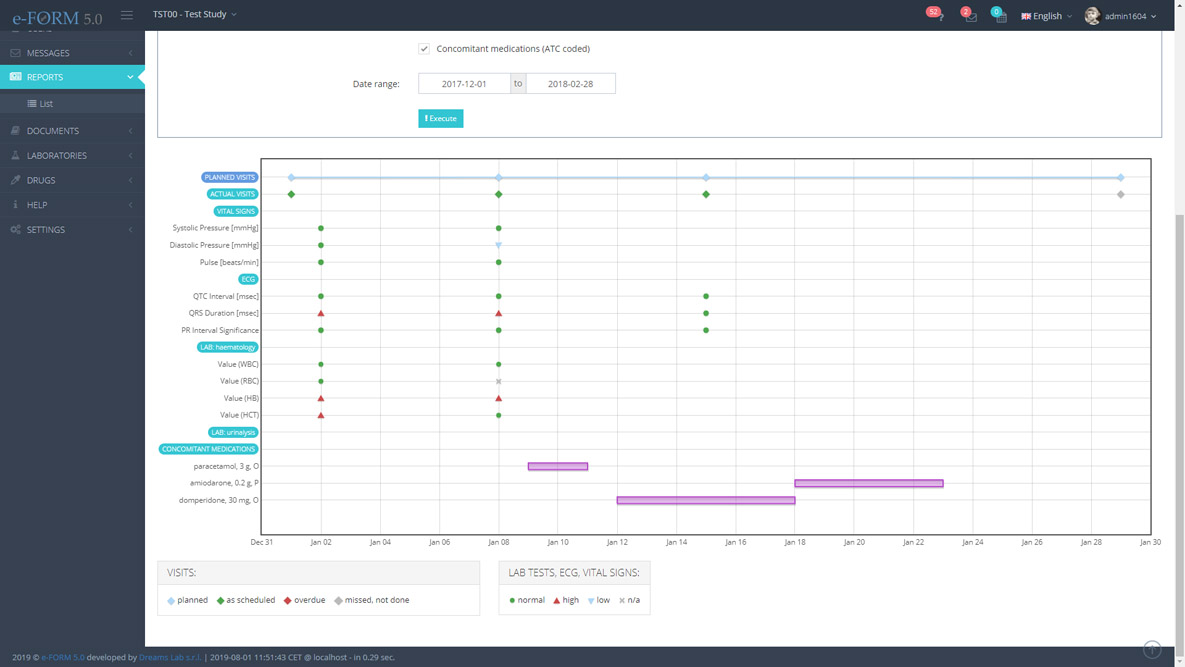Toggle the 'overdue' visits legend entry

(305, 600)
